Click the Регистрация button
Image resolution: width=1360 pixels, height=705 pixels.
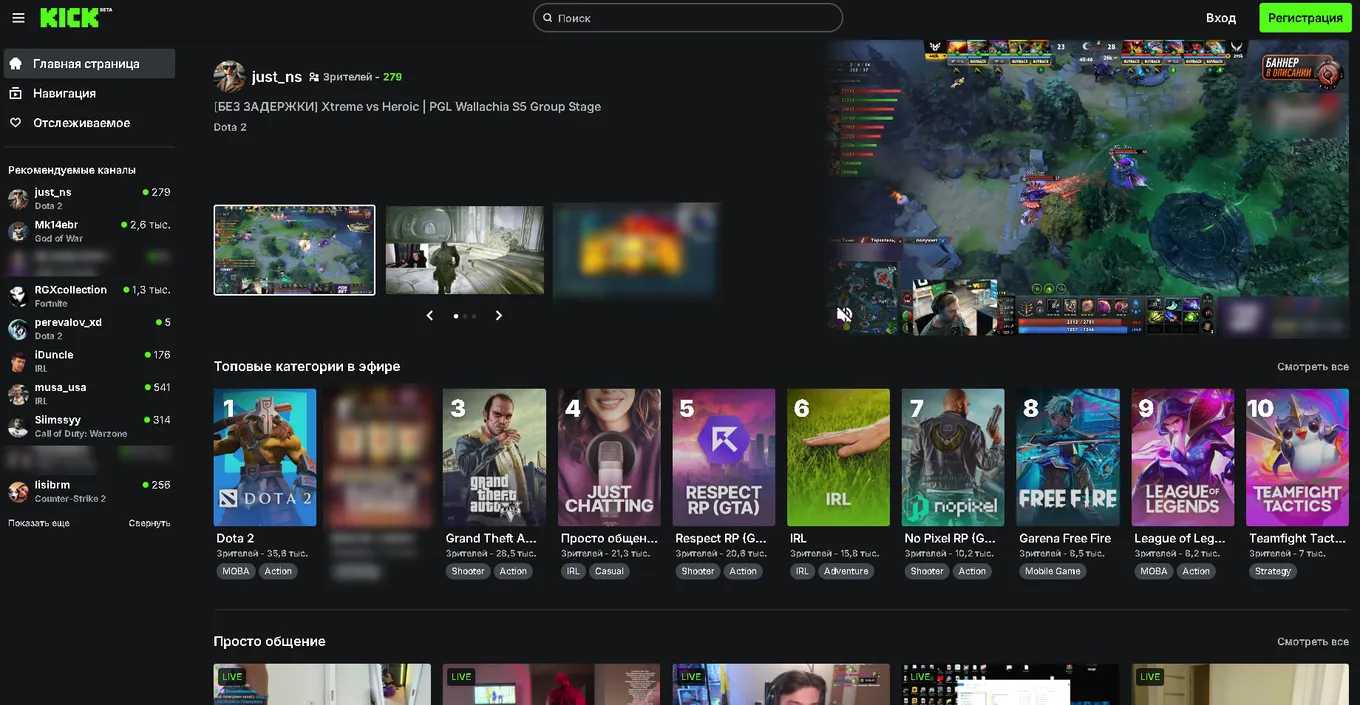click(x=1305, y=18)
